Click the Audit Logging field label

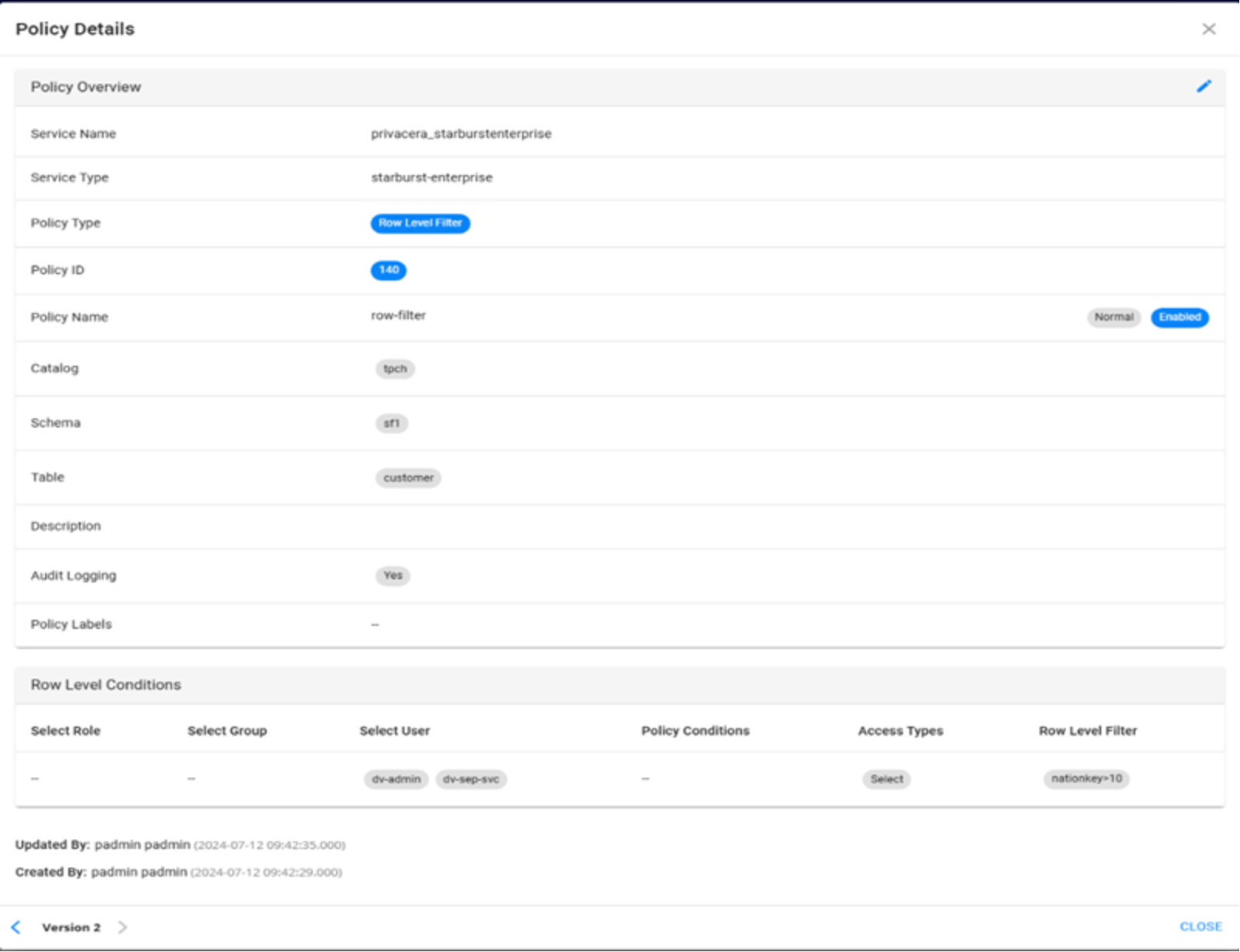(74, 576)
